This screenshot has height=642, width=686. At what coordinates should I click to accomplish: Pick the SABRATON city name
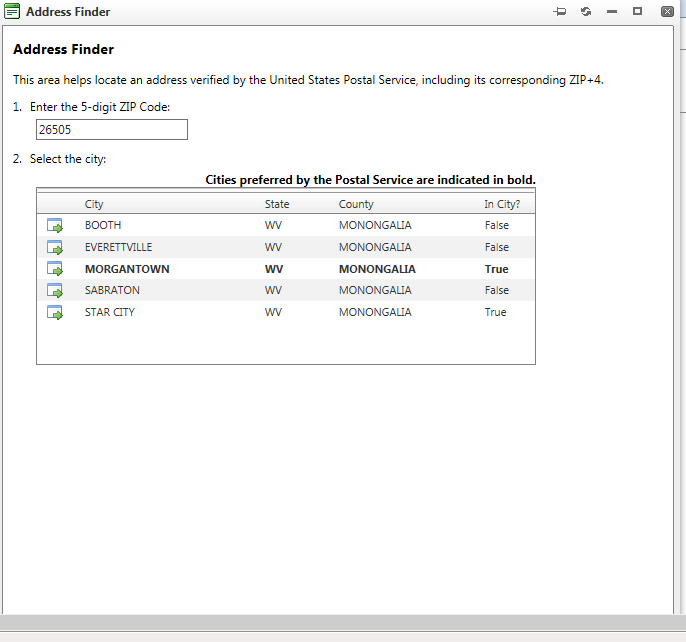[x=112, y=290]
